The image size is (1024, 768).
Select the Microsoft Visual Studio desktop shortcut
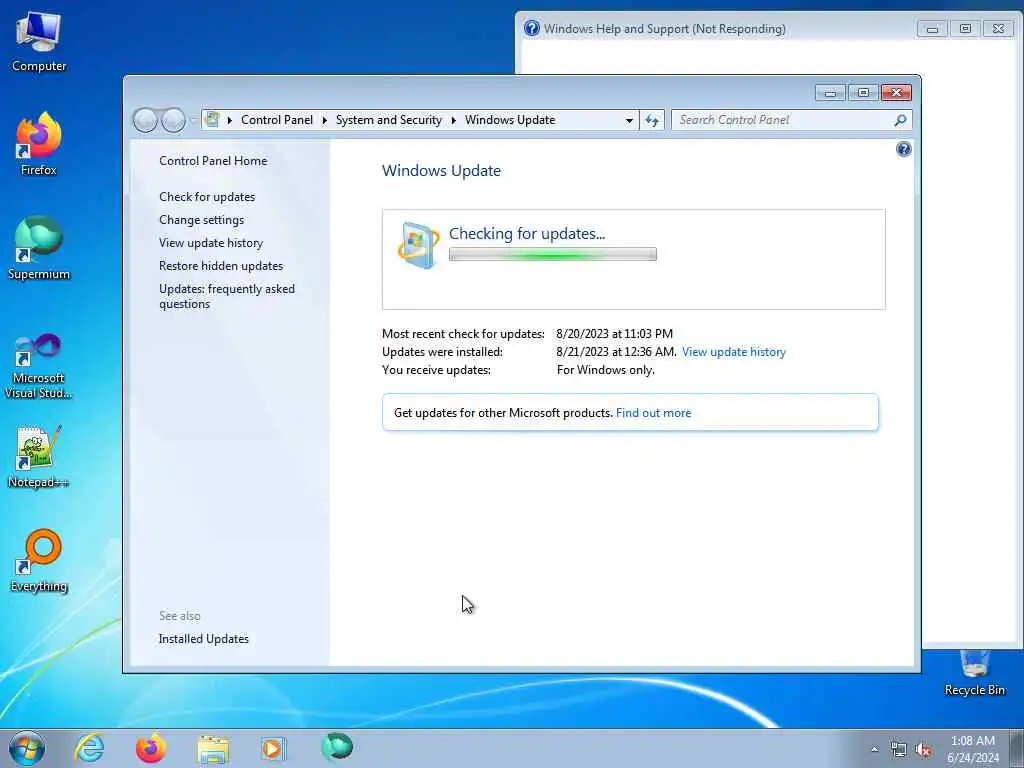coord(39,366)
